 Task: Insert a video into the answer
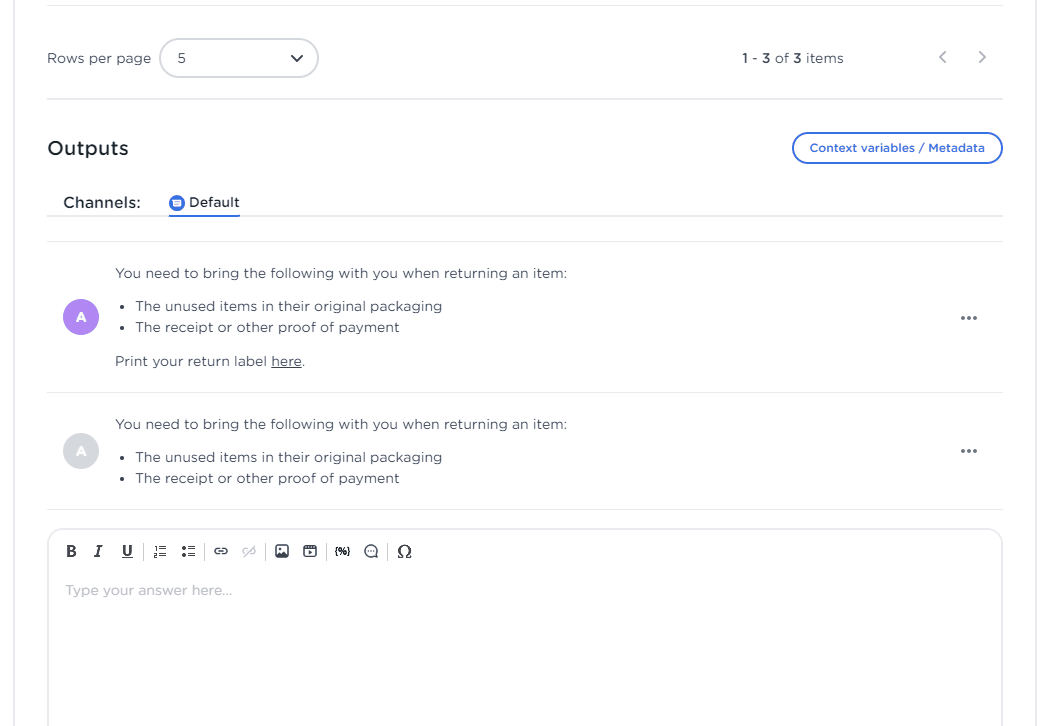click(x=310, y=551)
